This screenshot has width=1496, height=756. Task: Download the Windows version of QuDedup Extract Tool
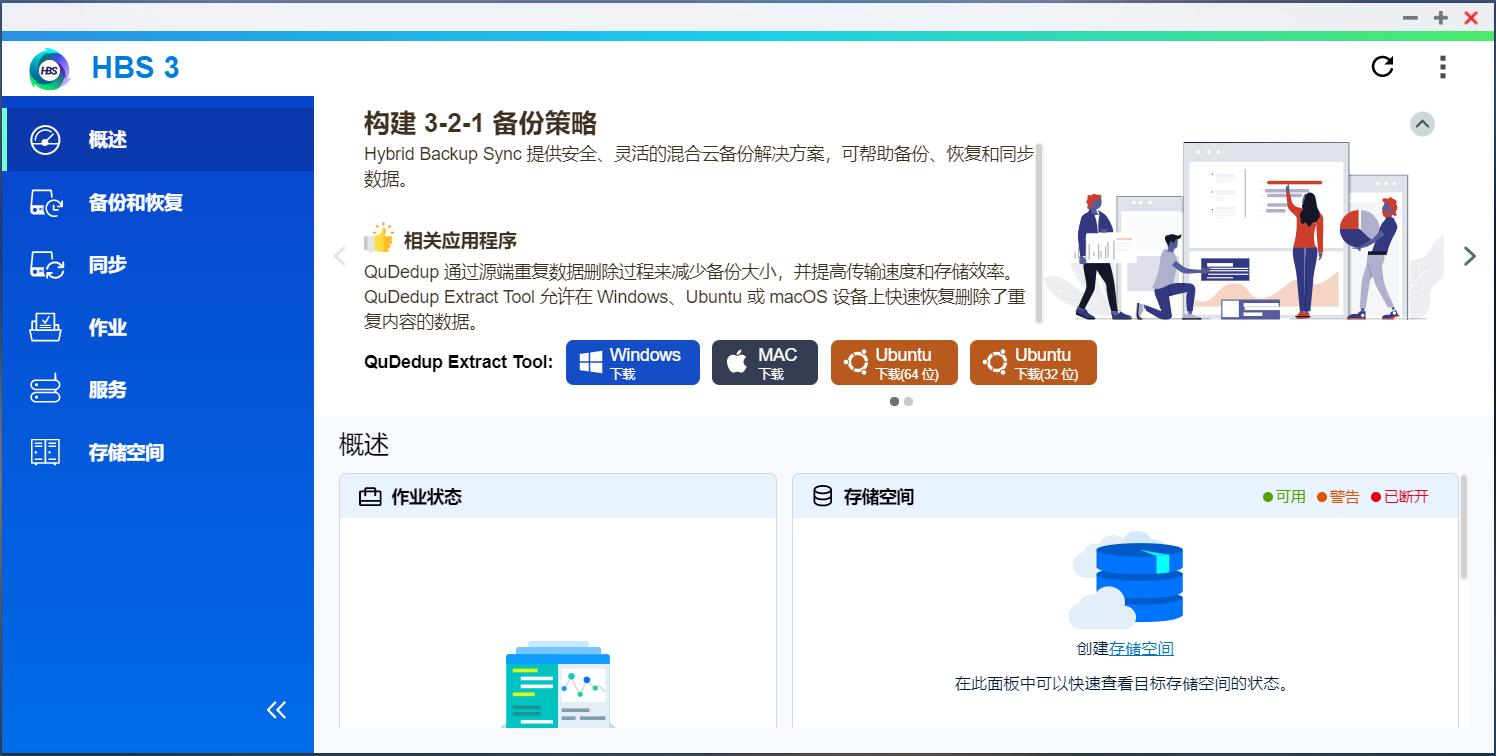(x=632, y=362)
